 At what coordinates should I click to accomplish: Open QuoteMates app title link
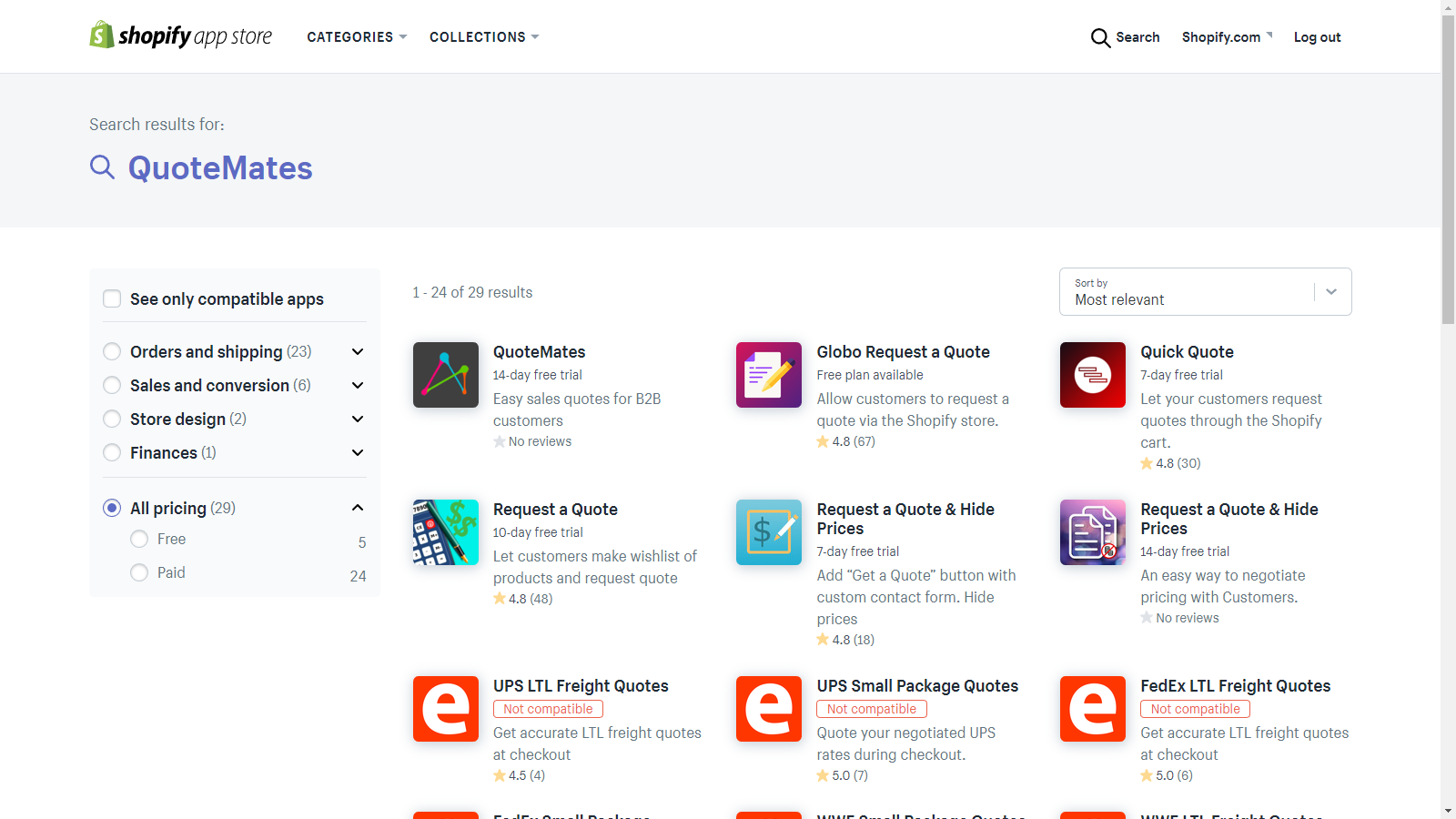coord(539,352)
